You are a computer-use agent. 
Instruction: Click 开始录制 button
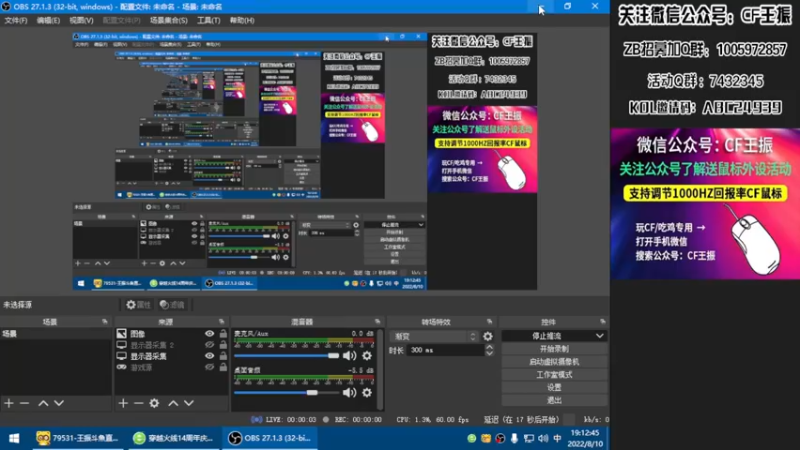(554, 349)
